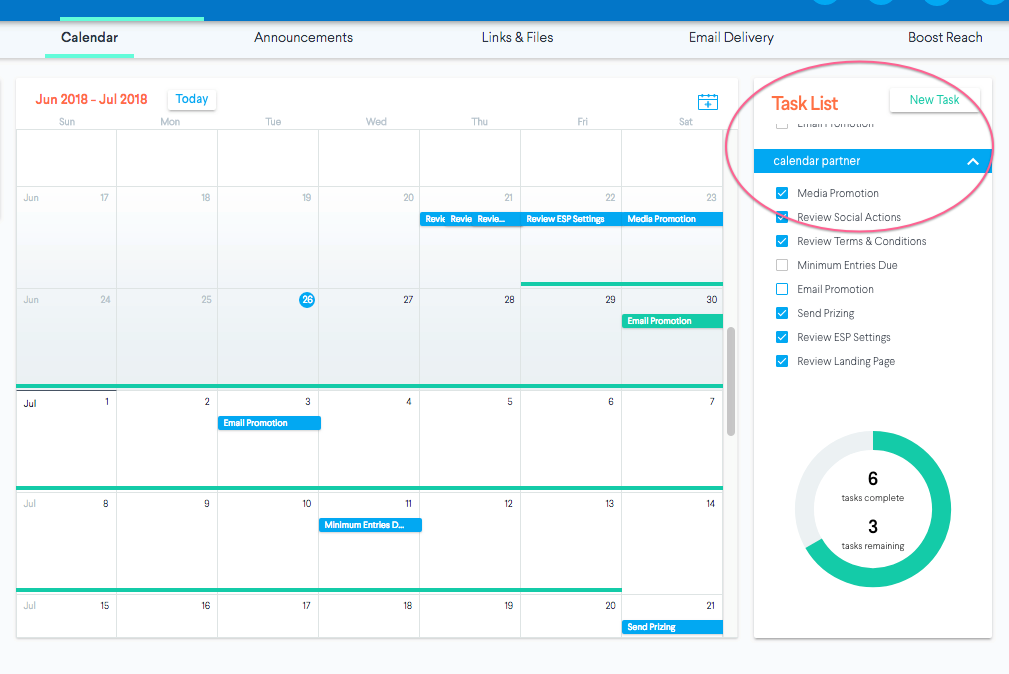Click the Task List heading
The width and height of the screenshot is (1009, 674).
(804, 104)
